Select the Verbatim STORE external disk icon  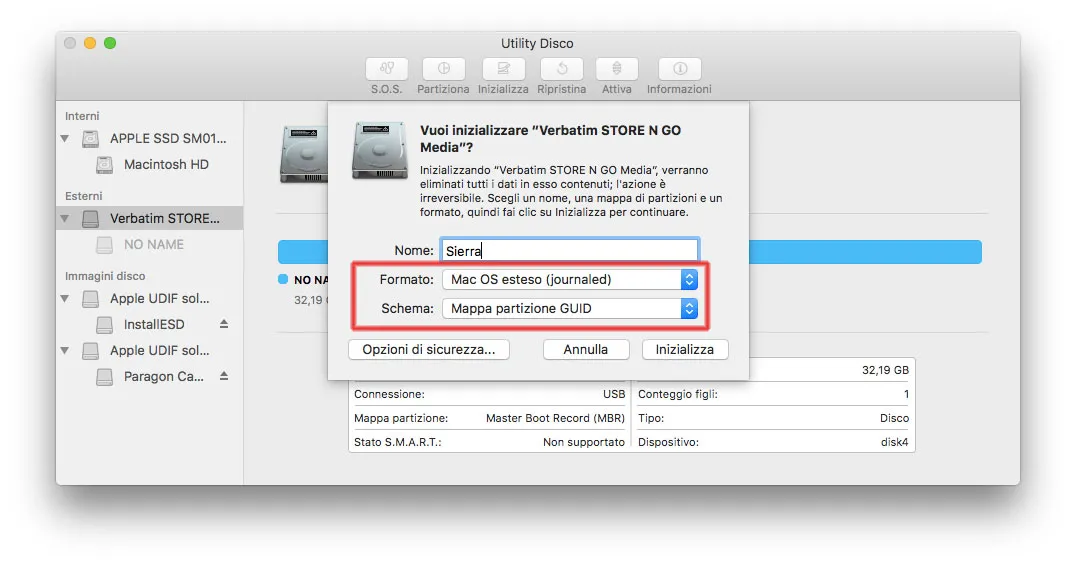pyautogui.click(x=91, y=218)
